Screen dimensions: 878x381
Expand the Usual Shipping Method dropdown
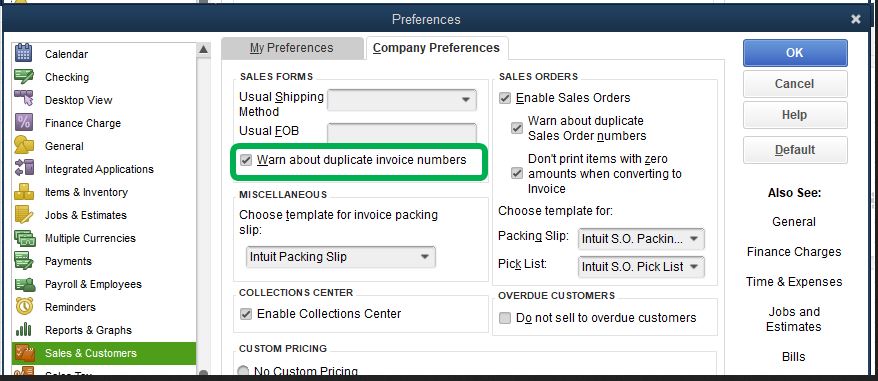pos(402,100)
